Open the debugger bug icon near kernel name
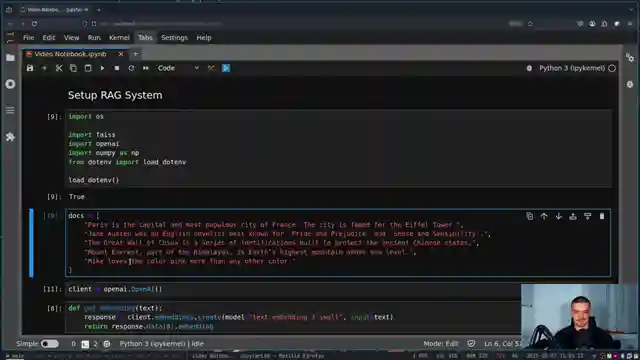 (529, 68)
